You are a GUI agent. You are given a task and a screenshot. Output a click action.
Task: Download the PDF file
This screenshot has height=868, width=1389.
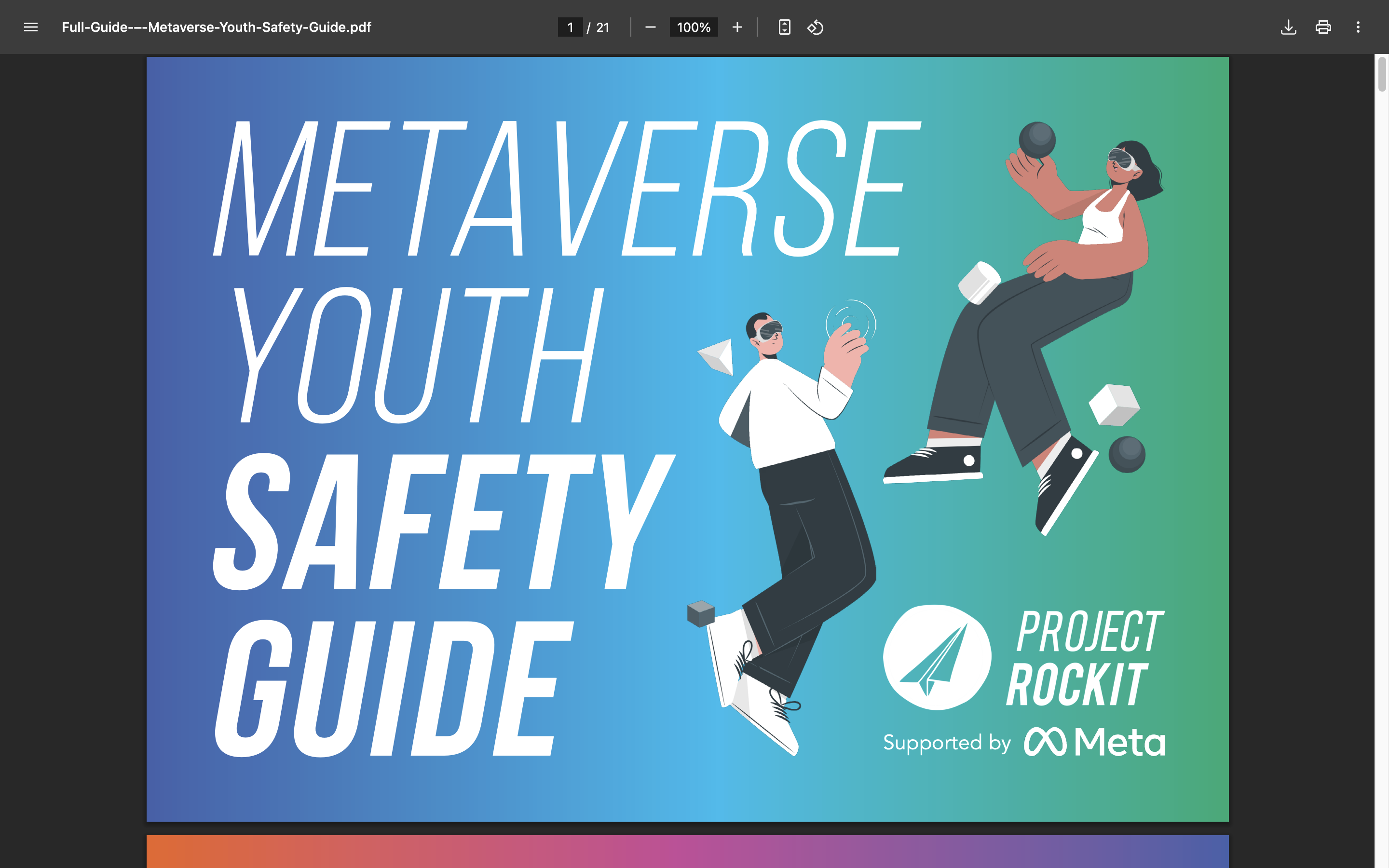pyautogui.click(x=1288, y=27)
